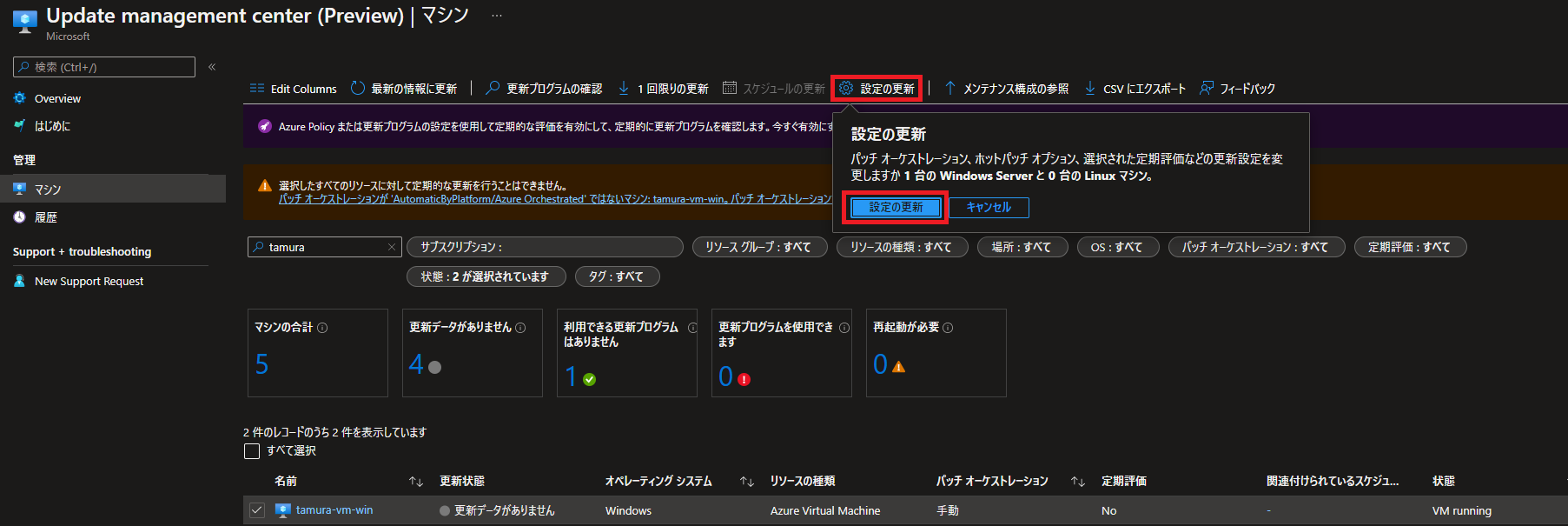Click the orange warning triangle icon in banner
The height and width of the screenshot is (526, 1568).
[265, 185]
